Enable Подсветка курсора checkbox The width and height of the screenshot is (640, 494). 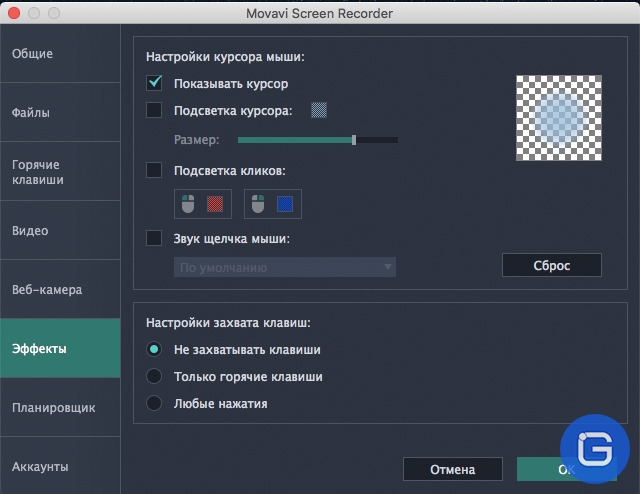154,110
